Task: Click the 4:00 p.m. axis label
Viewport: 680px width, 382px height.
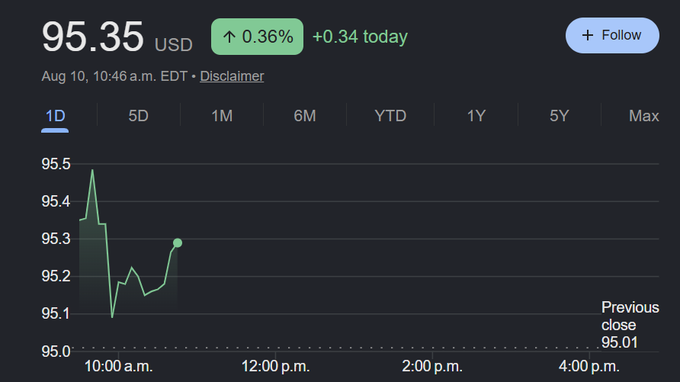Action: point(589,366)
